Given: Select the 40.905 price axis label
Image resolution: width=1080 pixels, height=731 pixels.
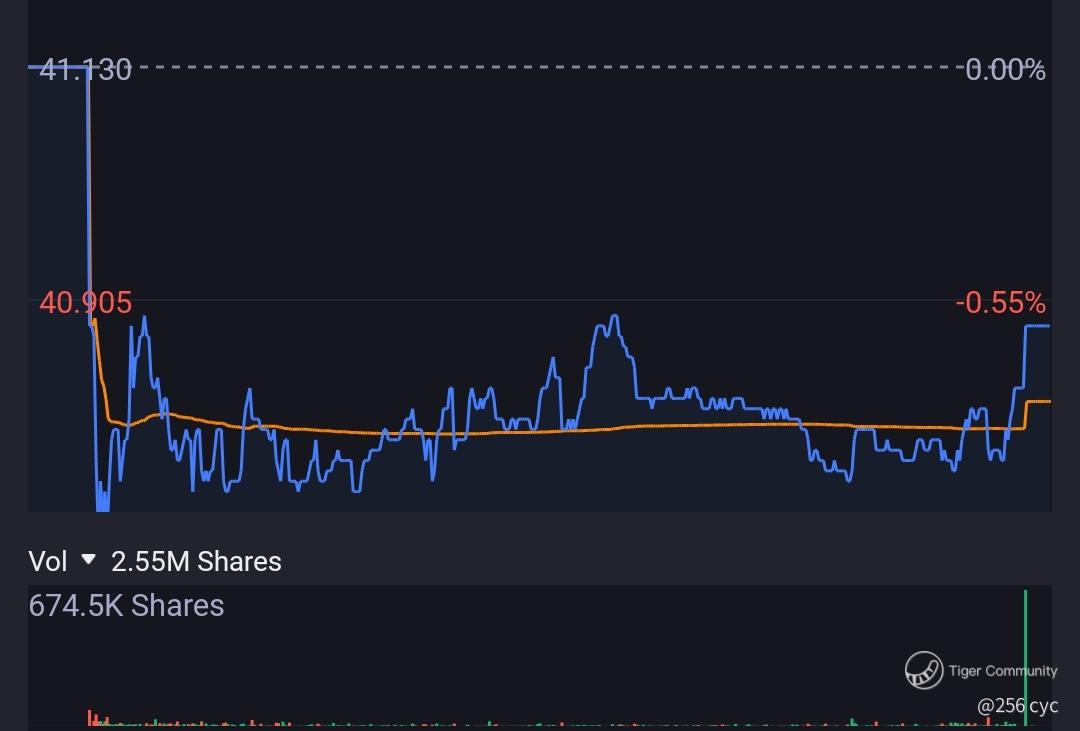Looking at the screenshot, I should tap(85, 303).
